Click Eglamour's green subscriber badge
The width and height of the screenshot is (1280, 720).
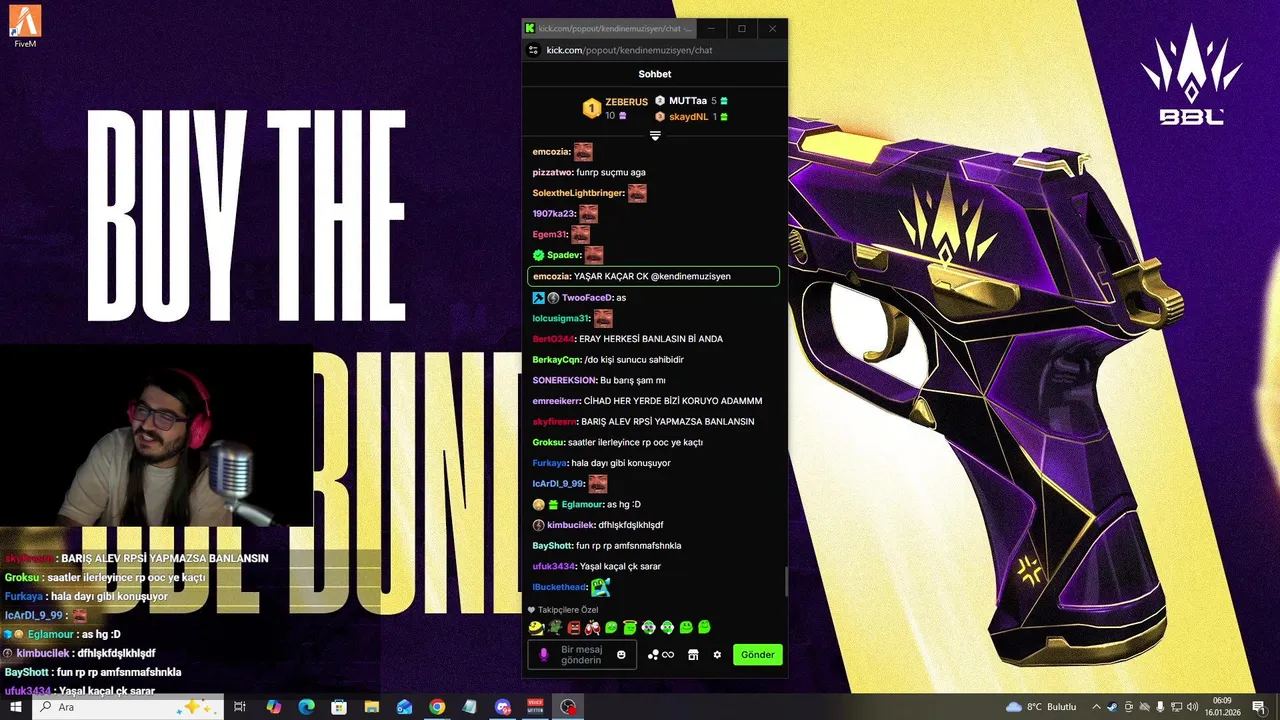pyautogui.click(x=553, y=505)
